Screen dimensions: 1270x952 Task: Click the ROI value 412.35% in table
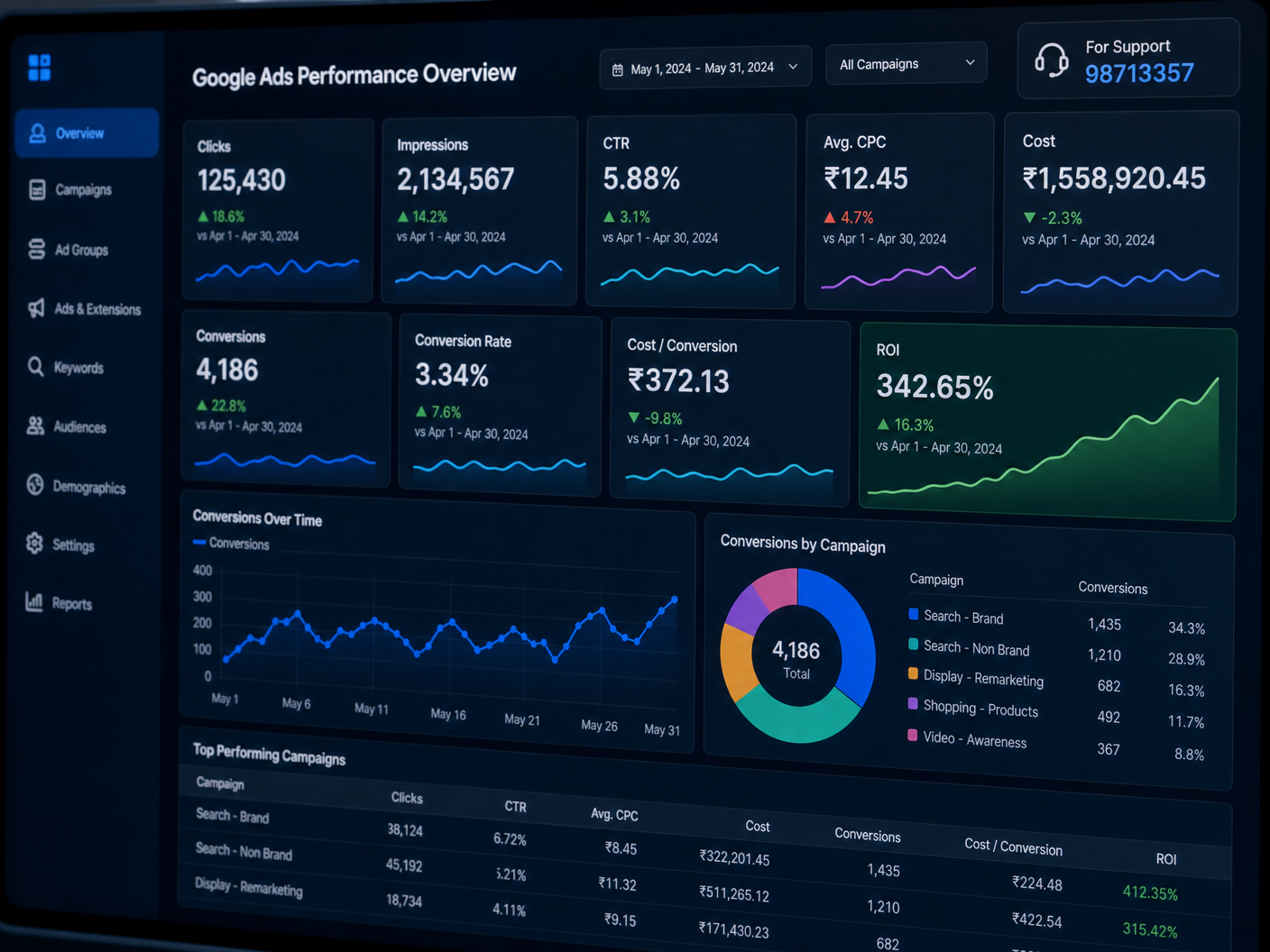1150,892
